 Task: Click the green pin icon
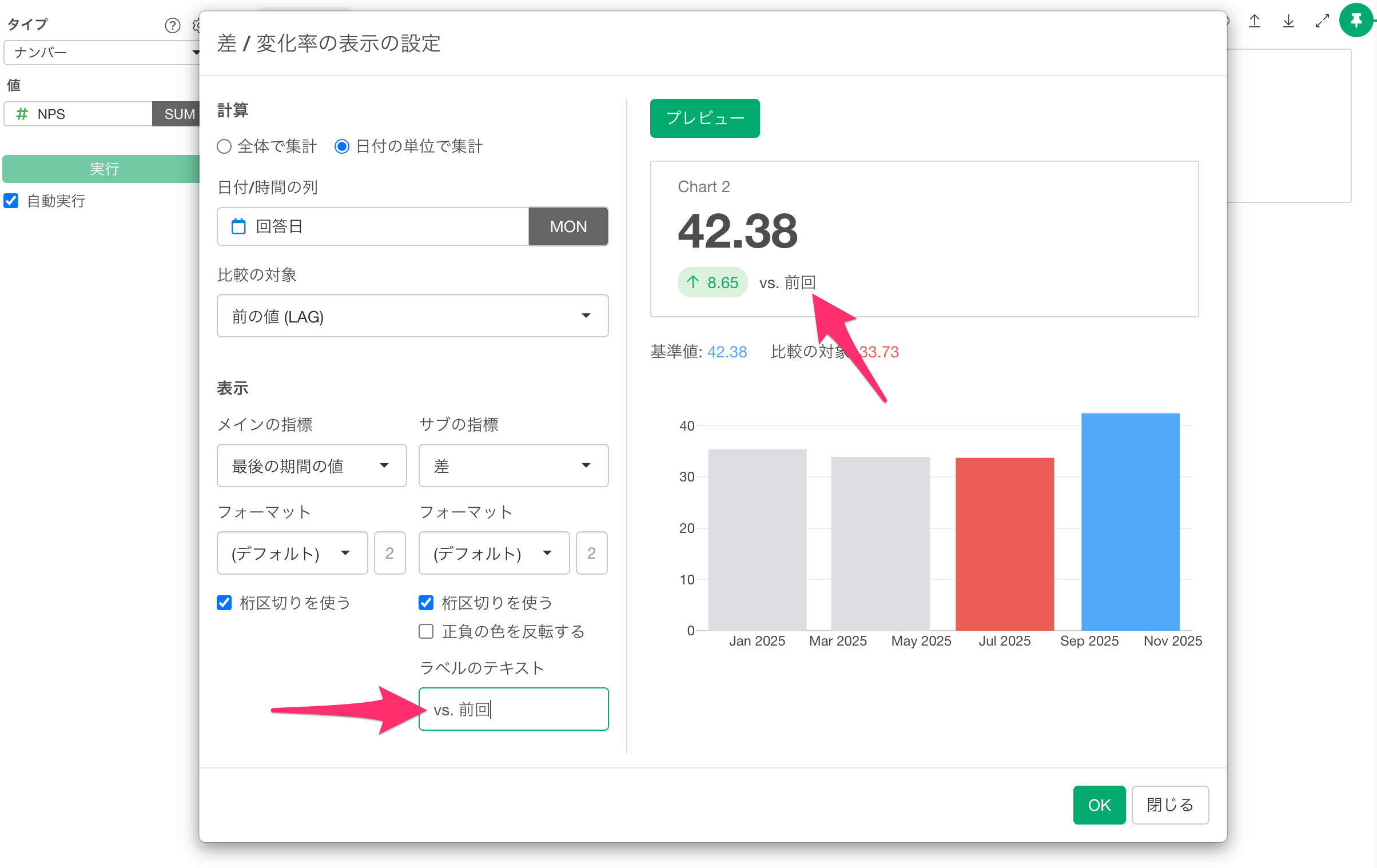[1356, 21]
